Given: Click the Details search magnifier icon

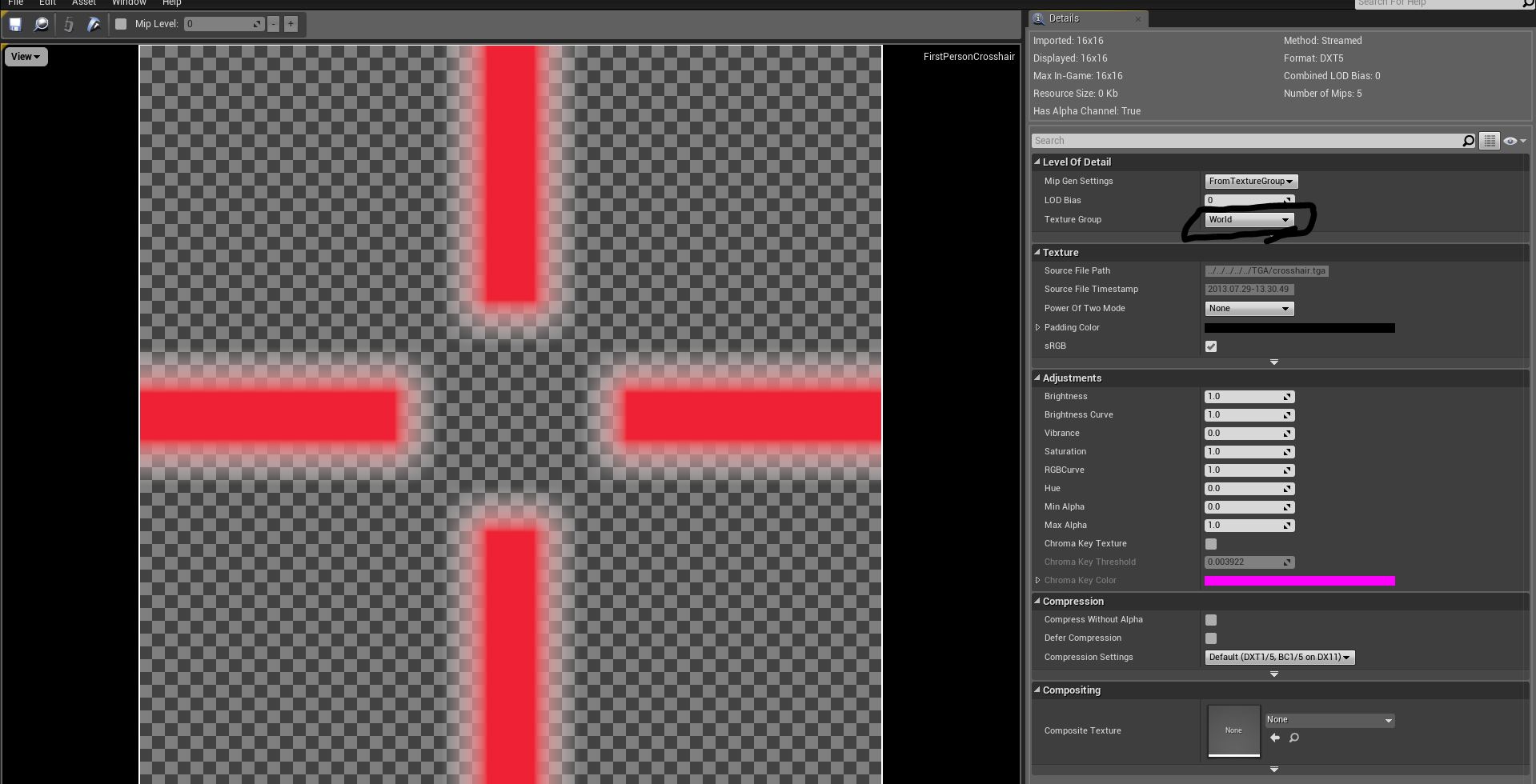Looking at the screenshot, I should pos(1468,141).
